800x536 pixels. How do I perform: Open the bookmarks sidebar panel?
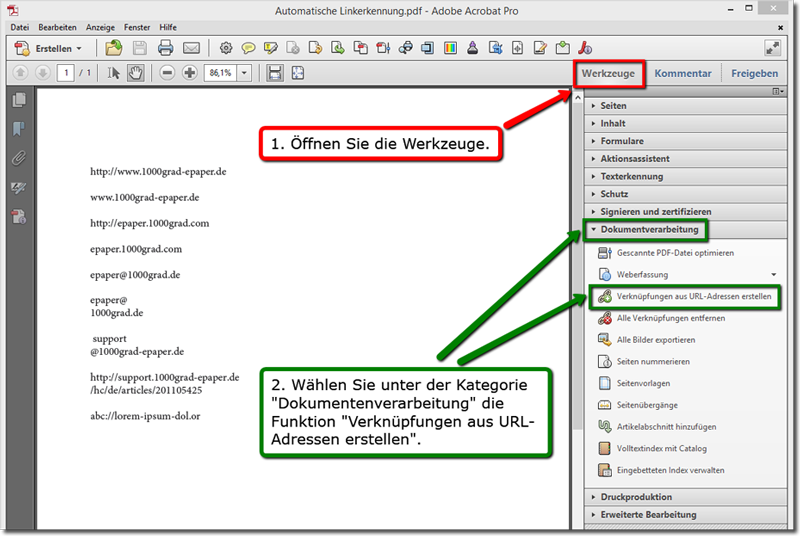(x=19, y=129)
